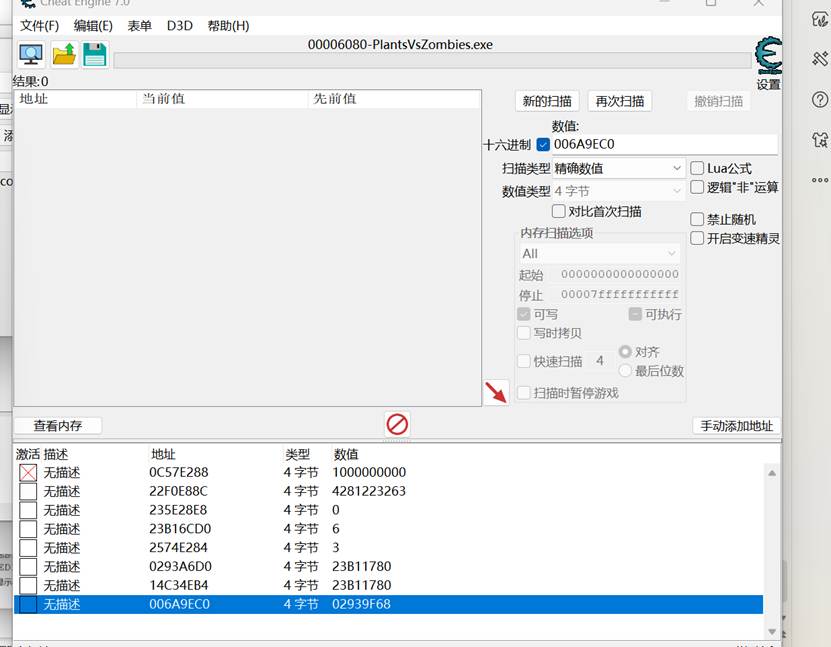Select the 对齐 alignment radio button

pos(625,352)
